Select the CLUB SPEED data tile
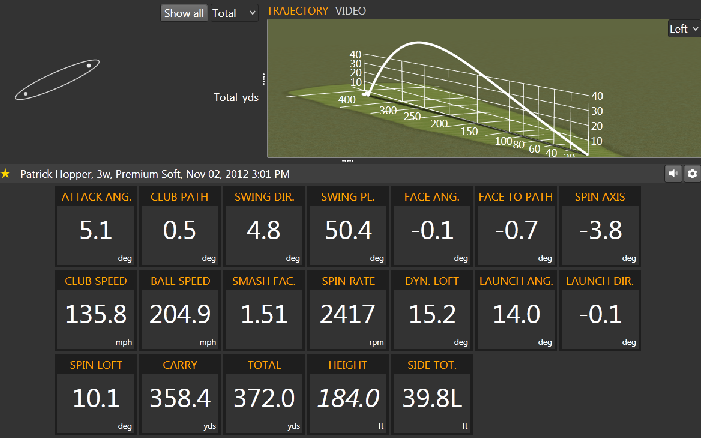Viewport: 701px width, 438px height. pyautogui.click(x=95, y=308)
